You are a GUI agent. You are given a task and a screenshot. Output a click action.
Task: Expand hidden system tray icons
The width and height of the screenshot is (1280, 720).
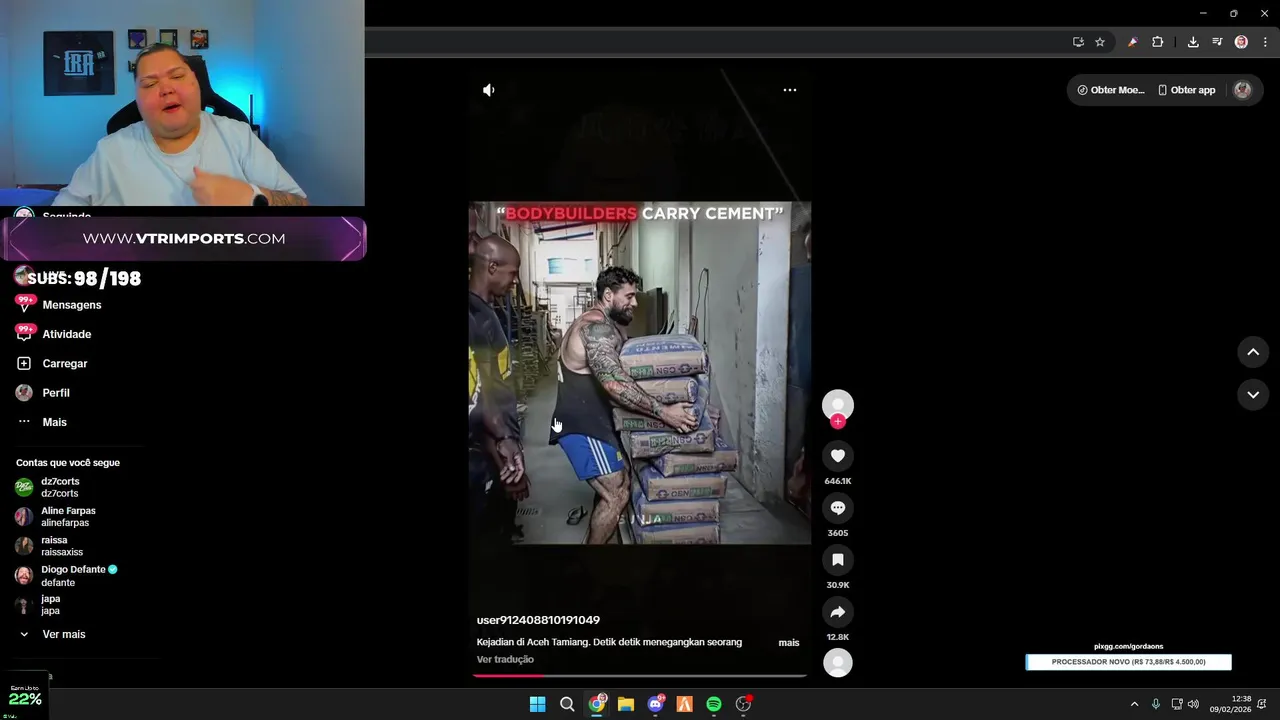1134,704
